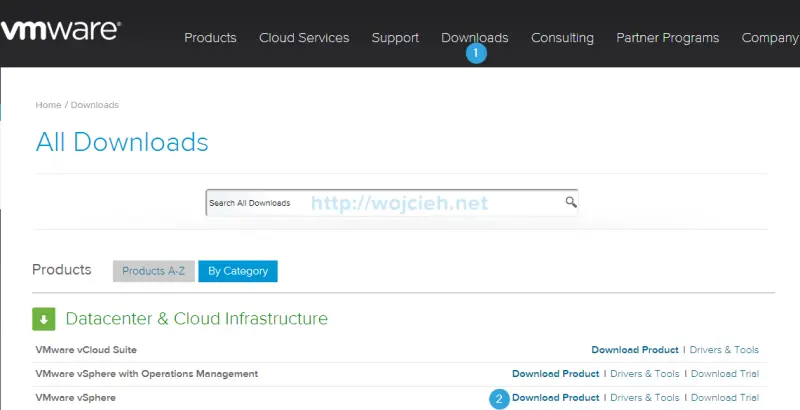Open the Company menu
800x410 pixels.
pos(770,38)
